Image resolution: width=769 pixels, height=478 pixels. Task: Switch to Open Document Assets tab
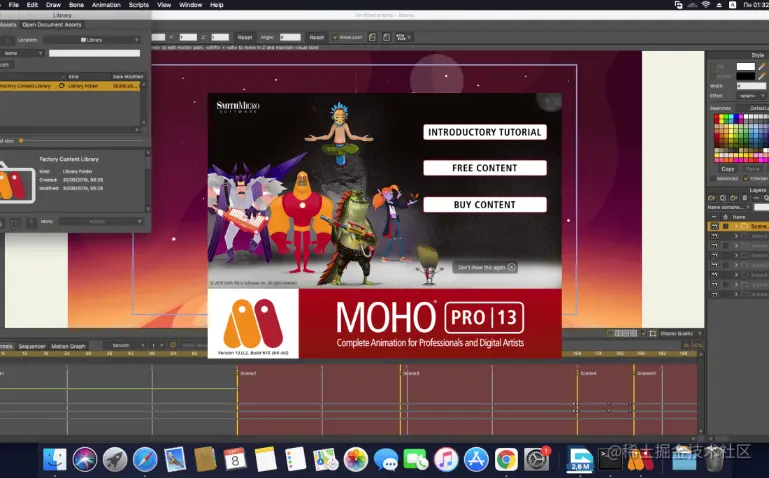[x=52, y=25]
